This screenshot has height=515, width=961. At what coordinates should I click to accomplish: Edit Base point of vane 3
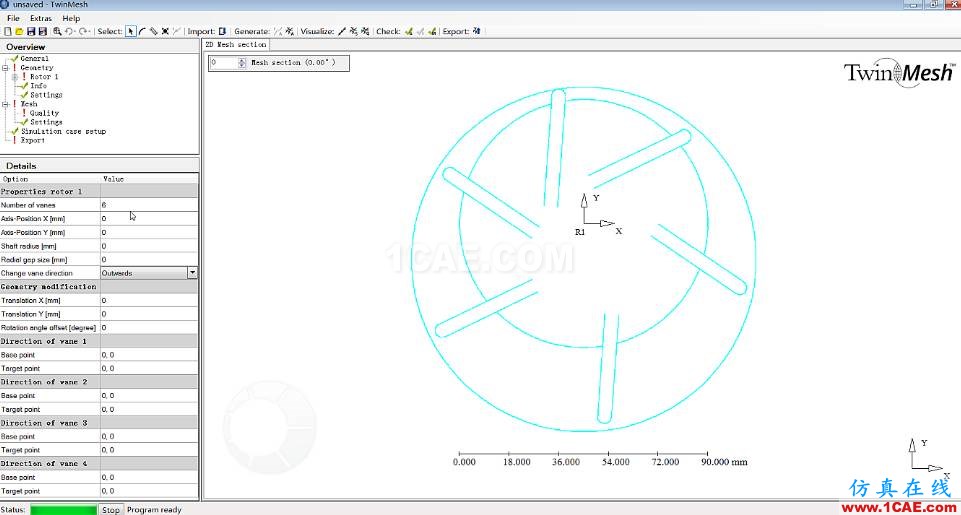coord(149,437)
